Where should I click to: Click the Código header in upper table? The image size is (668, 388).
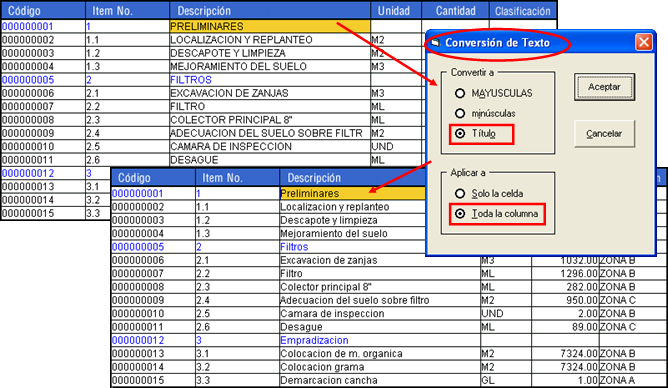point(43,11)
